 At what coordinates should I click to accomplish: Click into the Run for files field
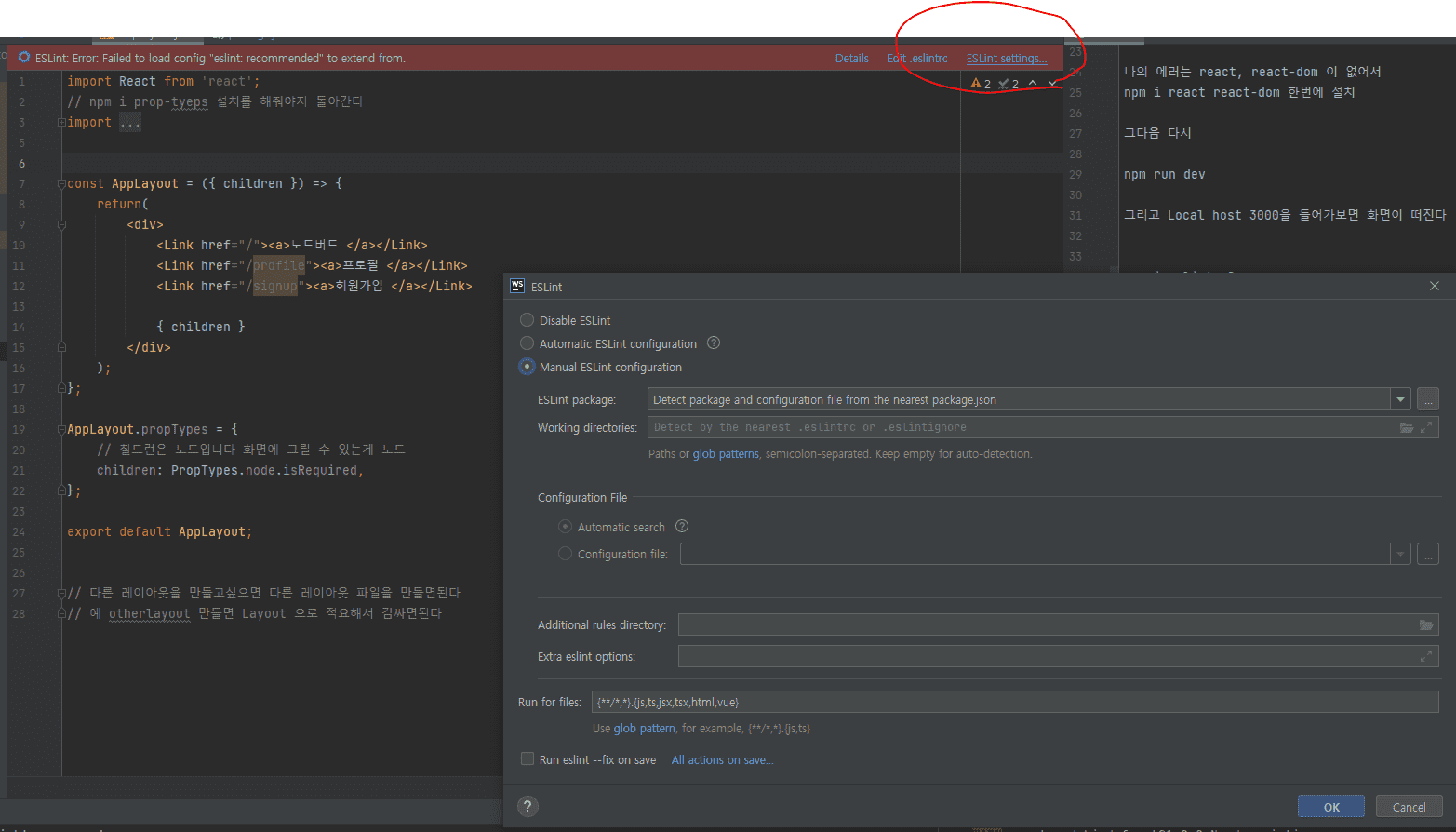(x=1015, y=702)
